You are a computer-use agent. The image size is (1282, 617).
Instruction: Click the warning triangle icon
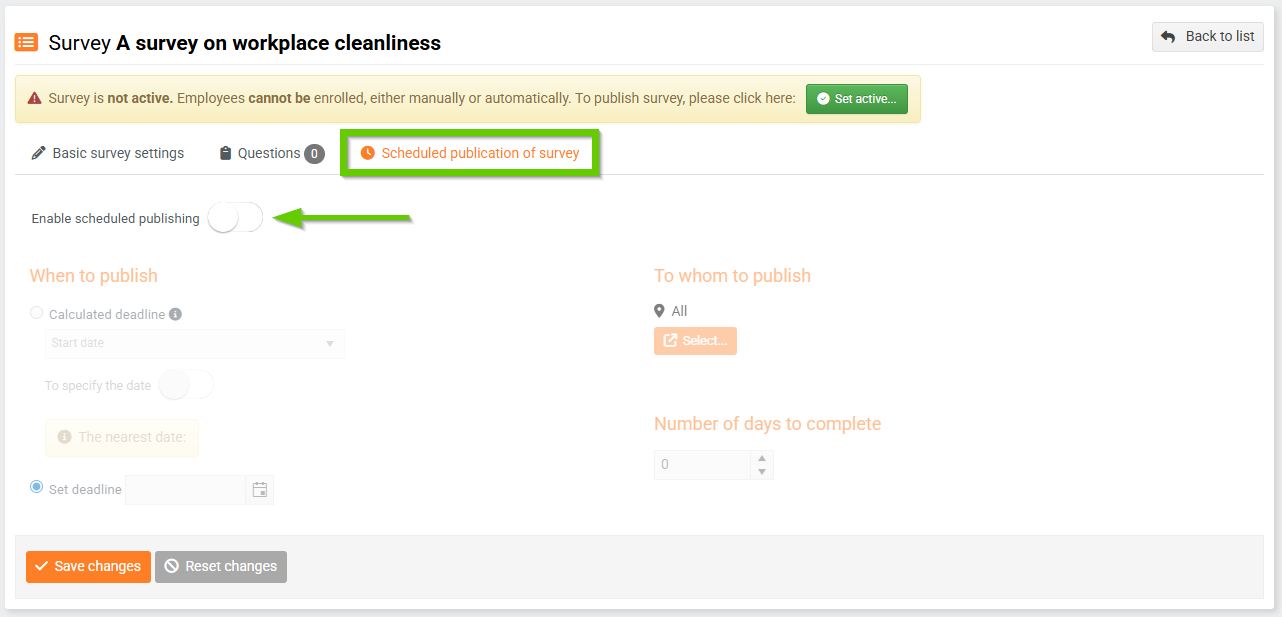click(35, 99)
